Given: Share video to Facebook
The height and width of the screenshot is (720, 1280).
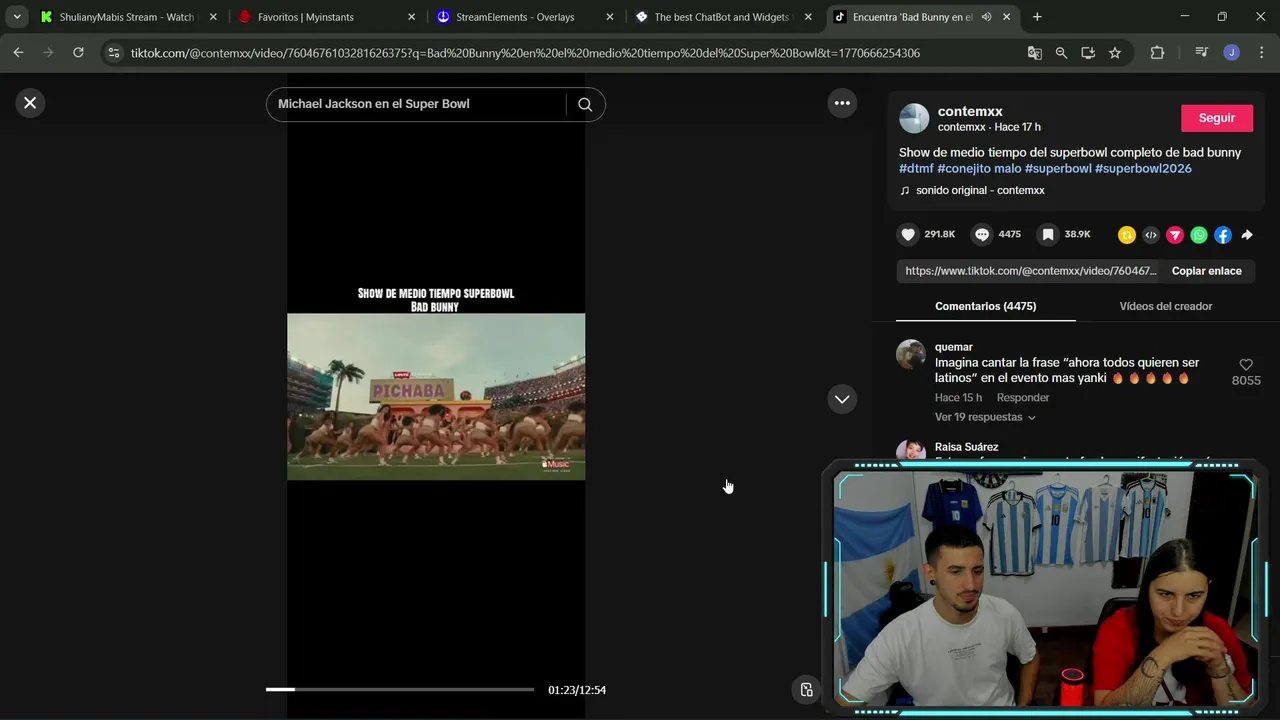Looking at the screenshot, I should tap(1223, 235).
